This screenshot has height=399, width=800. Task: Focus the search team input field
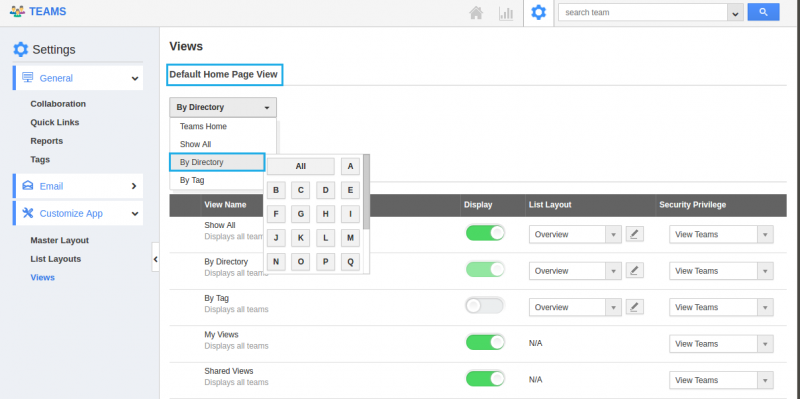click(x=643, y=13)
